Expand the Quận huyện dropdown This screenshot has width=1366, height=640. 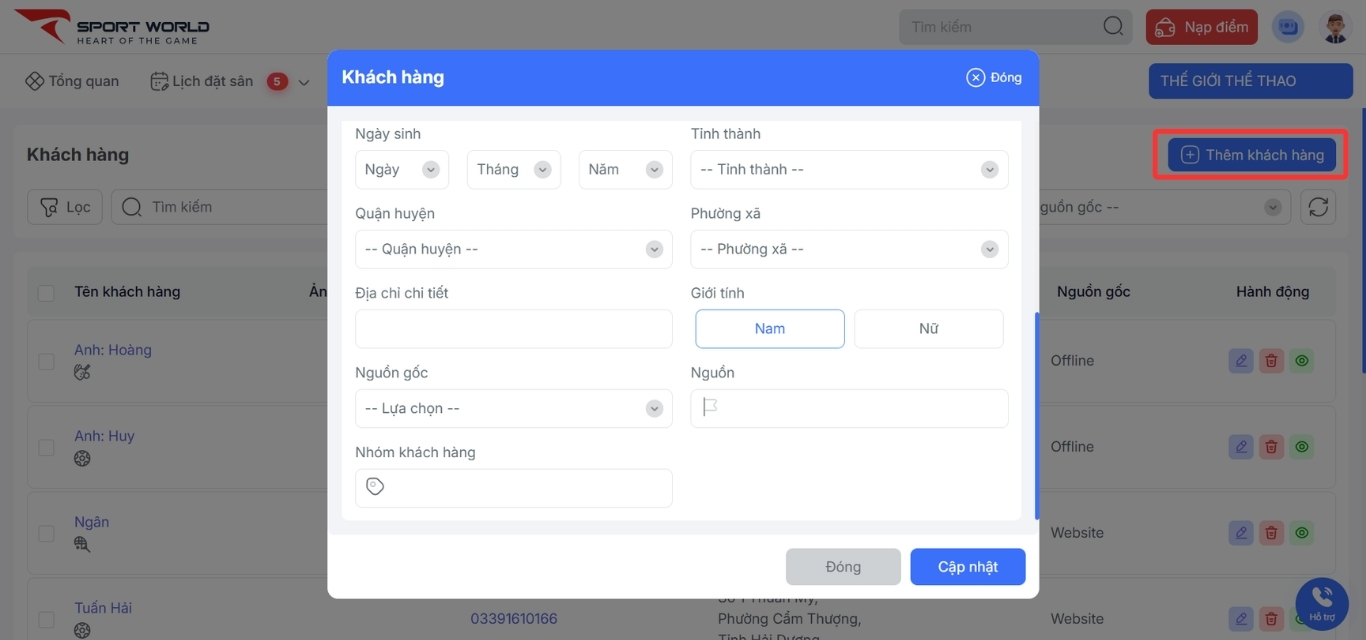(x=513, y=249)
